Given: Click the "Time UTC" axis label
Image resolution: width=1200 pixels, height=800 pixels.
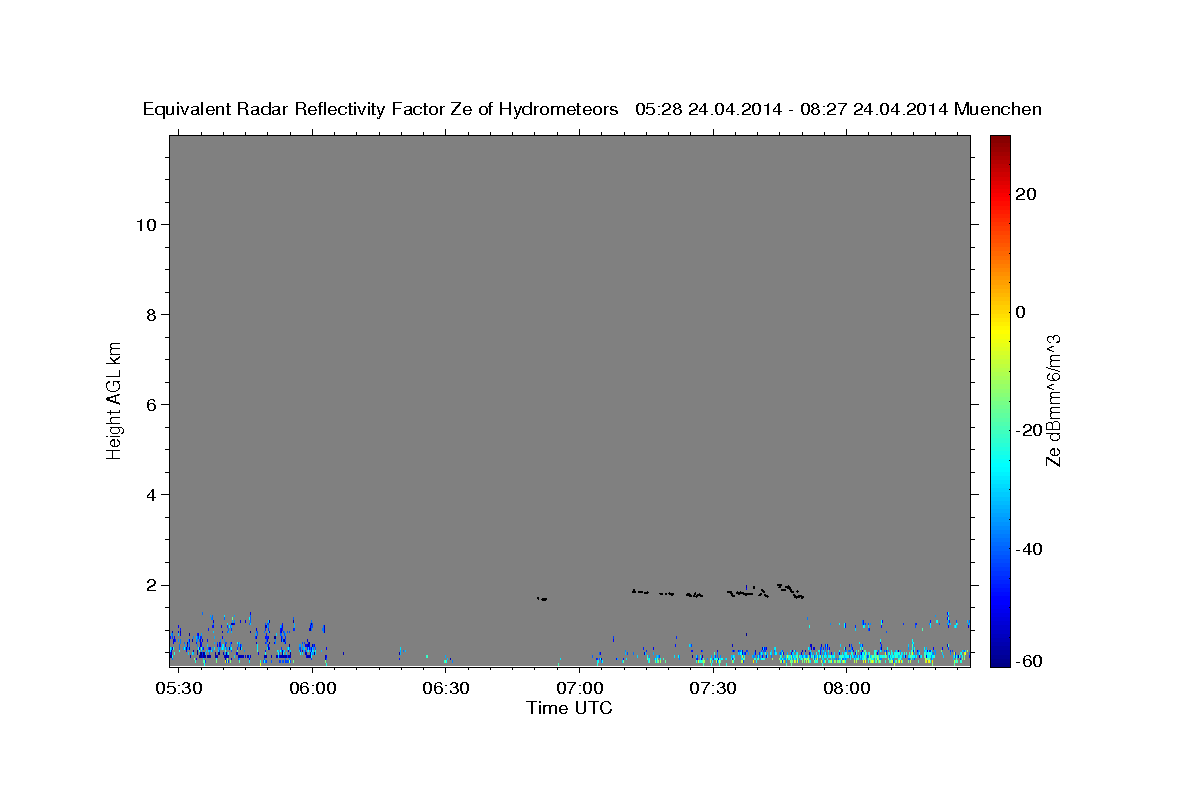Looking at the screenshot, I should [569, 708].
